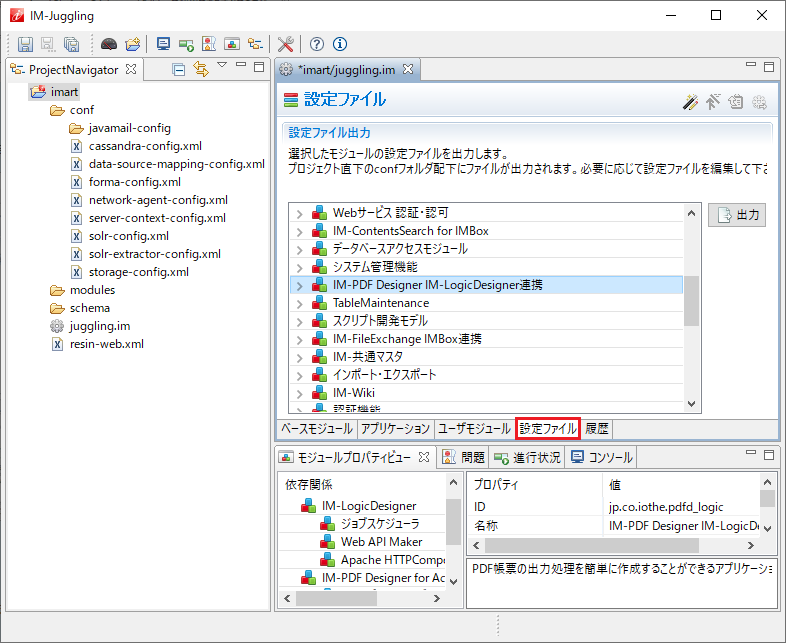Viewport: 786px width, 643px height.
Task: Expand IM-ContentsSearch for IMBox module
Action: point(299,232)
